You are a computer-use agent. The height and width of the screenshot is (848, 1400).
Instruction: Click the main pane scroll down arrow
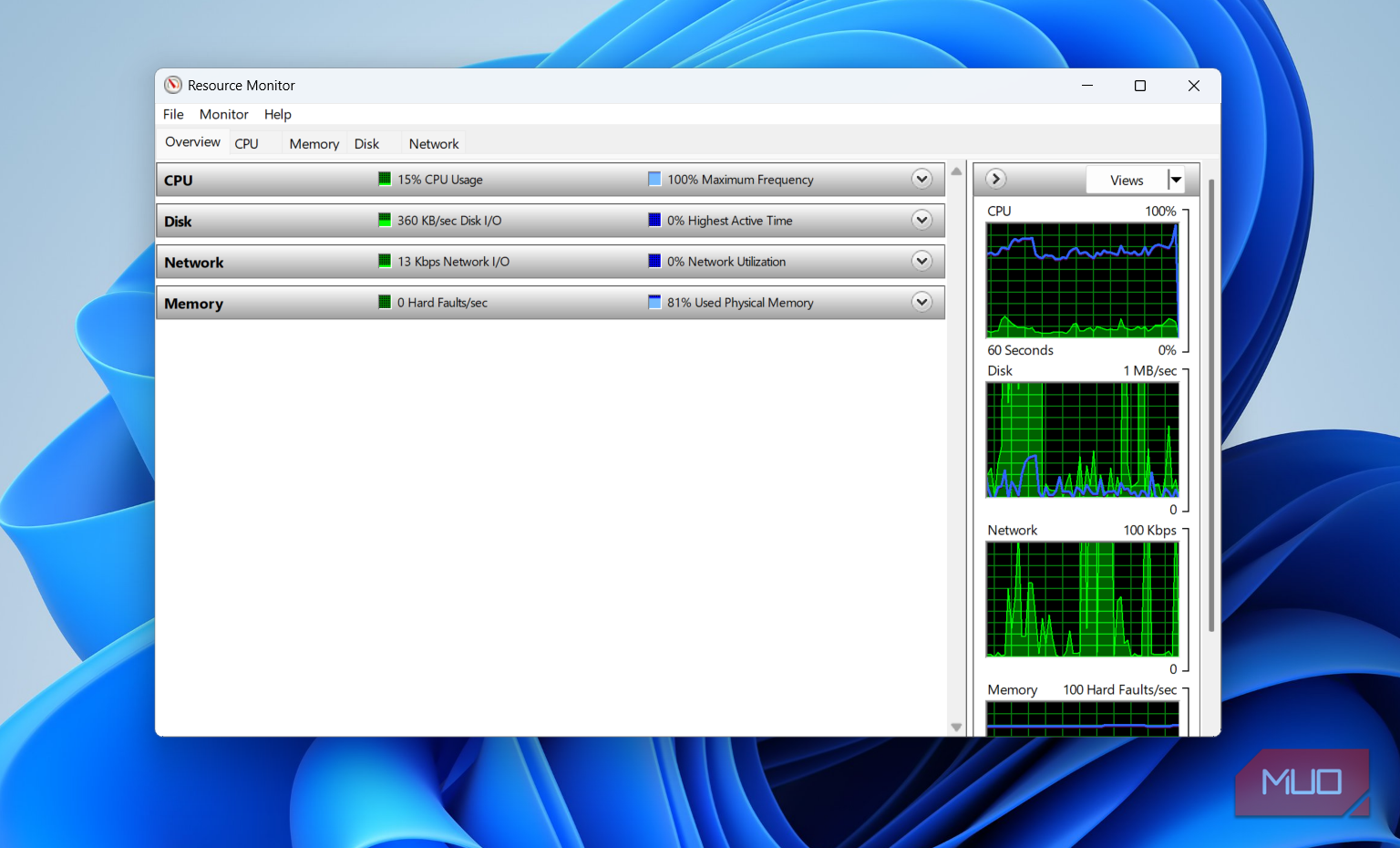956,727
